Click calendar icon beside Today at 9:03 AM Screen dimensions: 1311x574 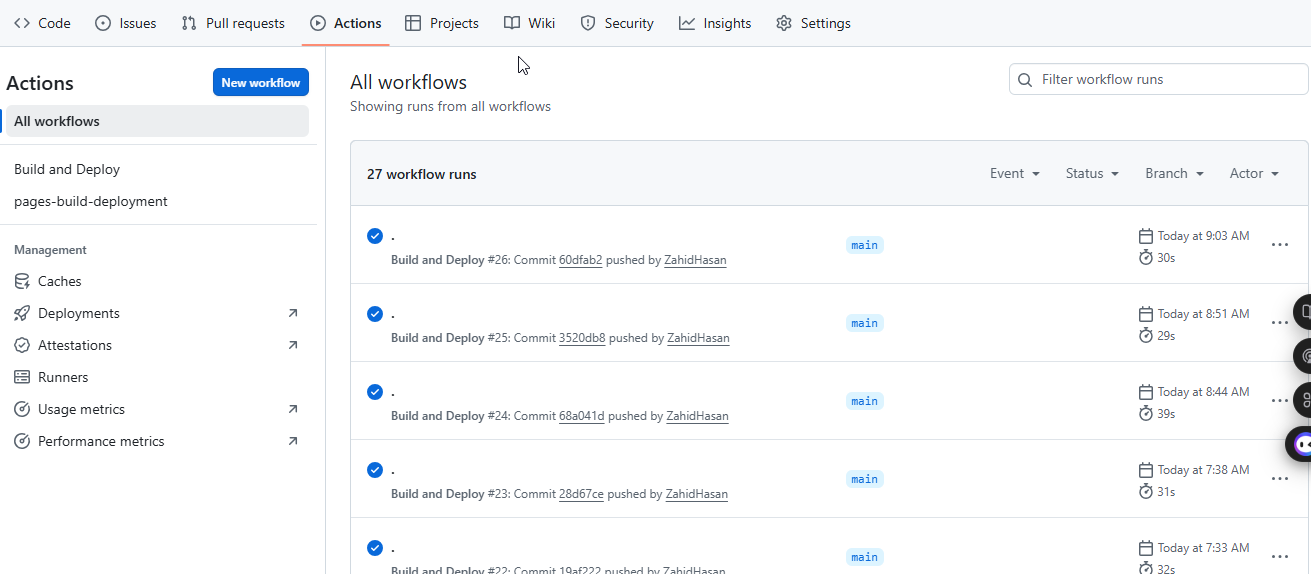click(1146, 236)
